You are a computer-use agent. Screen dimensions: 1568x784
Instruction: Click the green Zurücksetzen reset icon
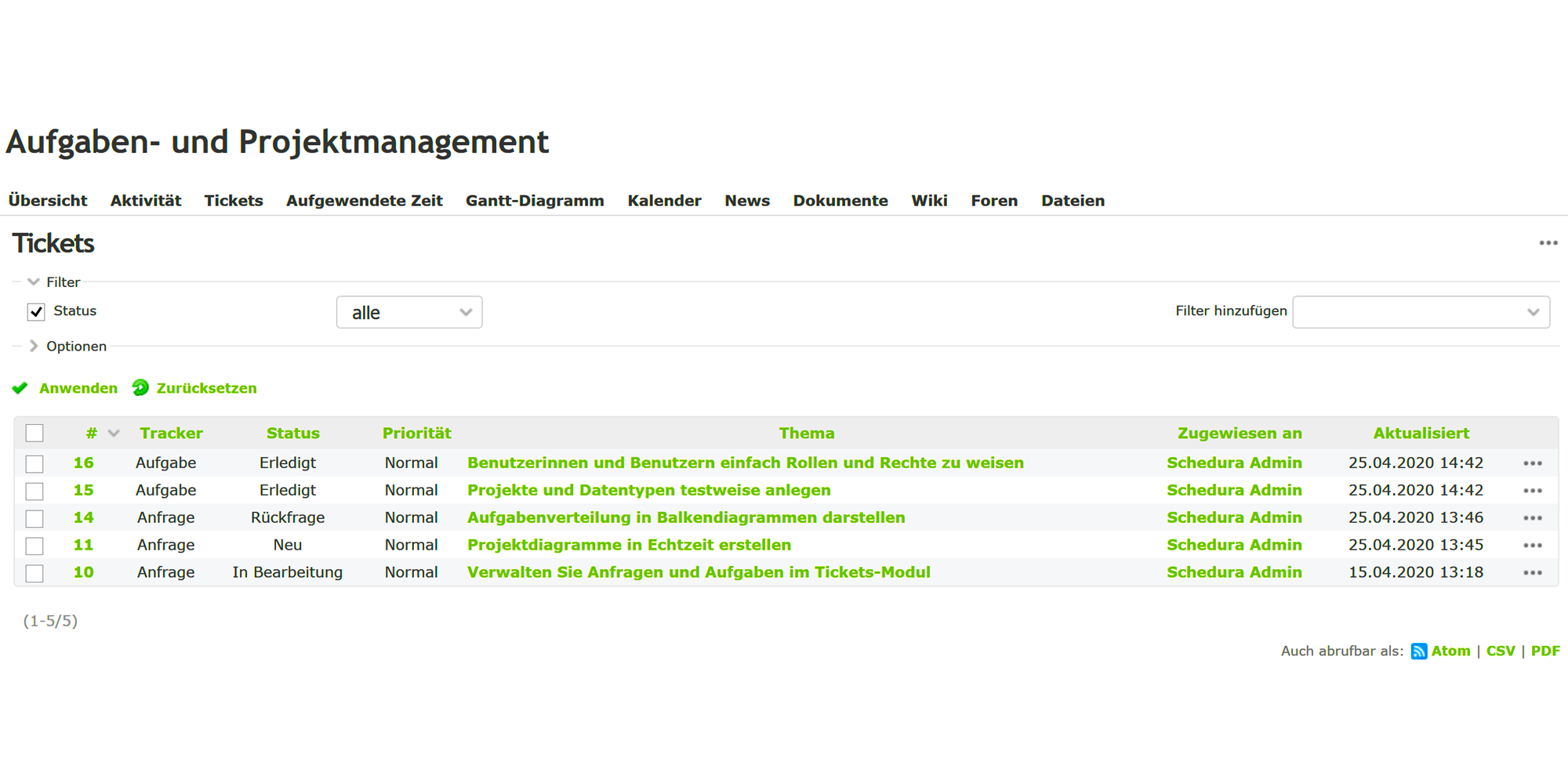point(140,388)
